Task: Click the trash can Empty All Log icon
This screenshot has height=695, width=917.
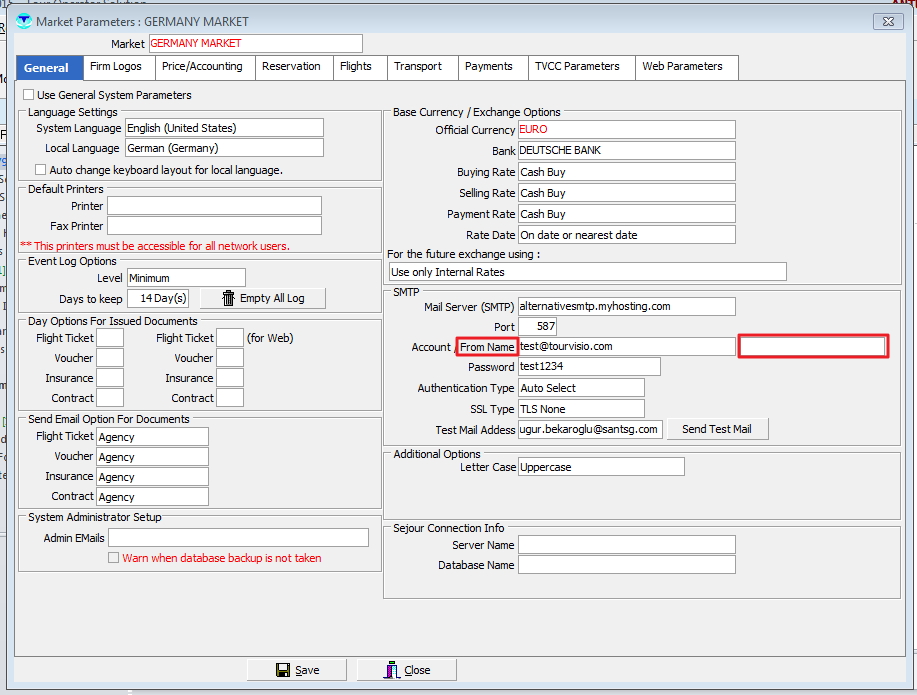Action: tap(228, 298)
